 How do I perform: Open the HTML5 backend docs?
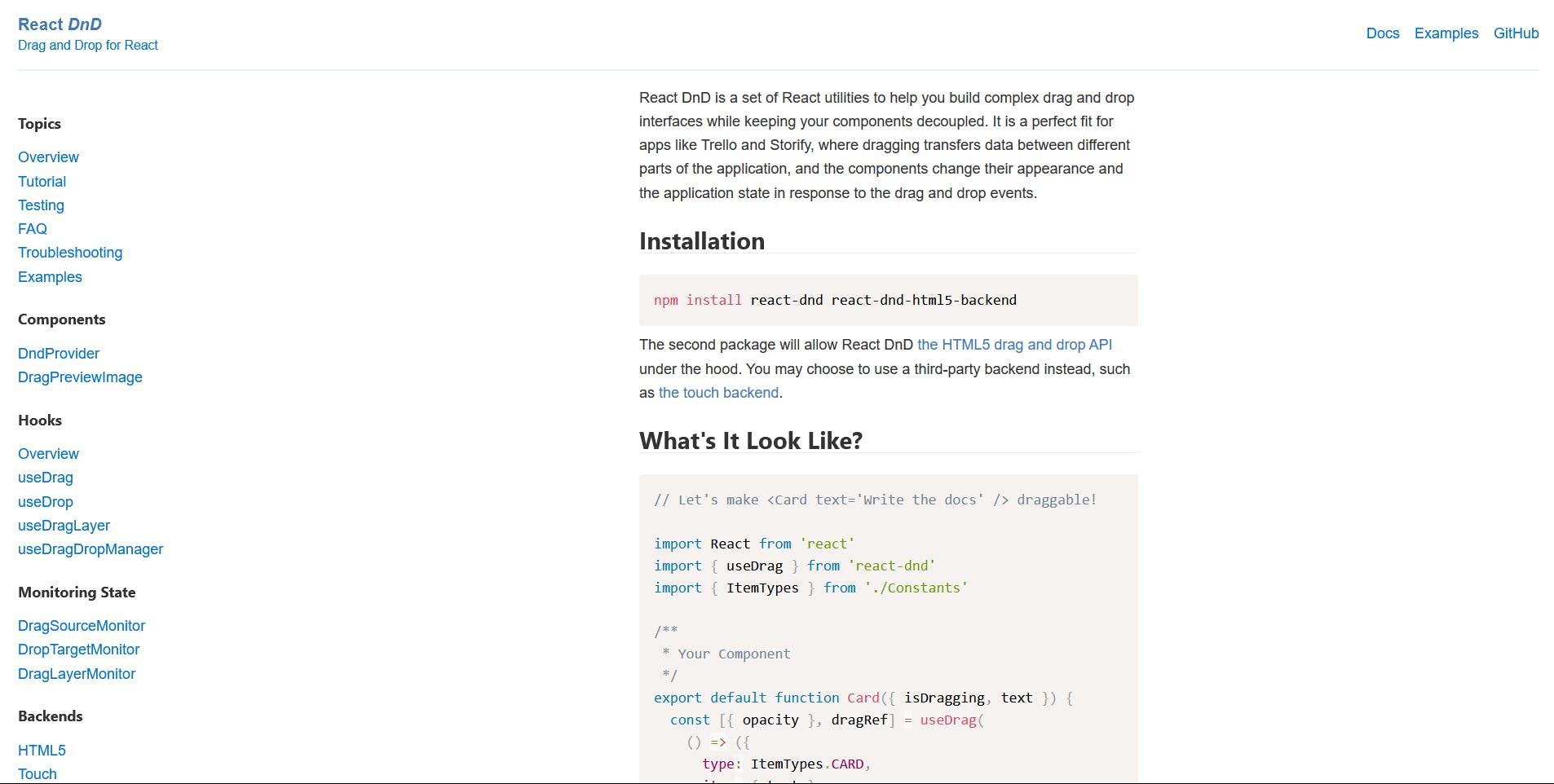click(42, 751)
